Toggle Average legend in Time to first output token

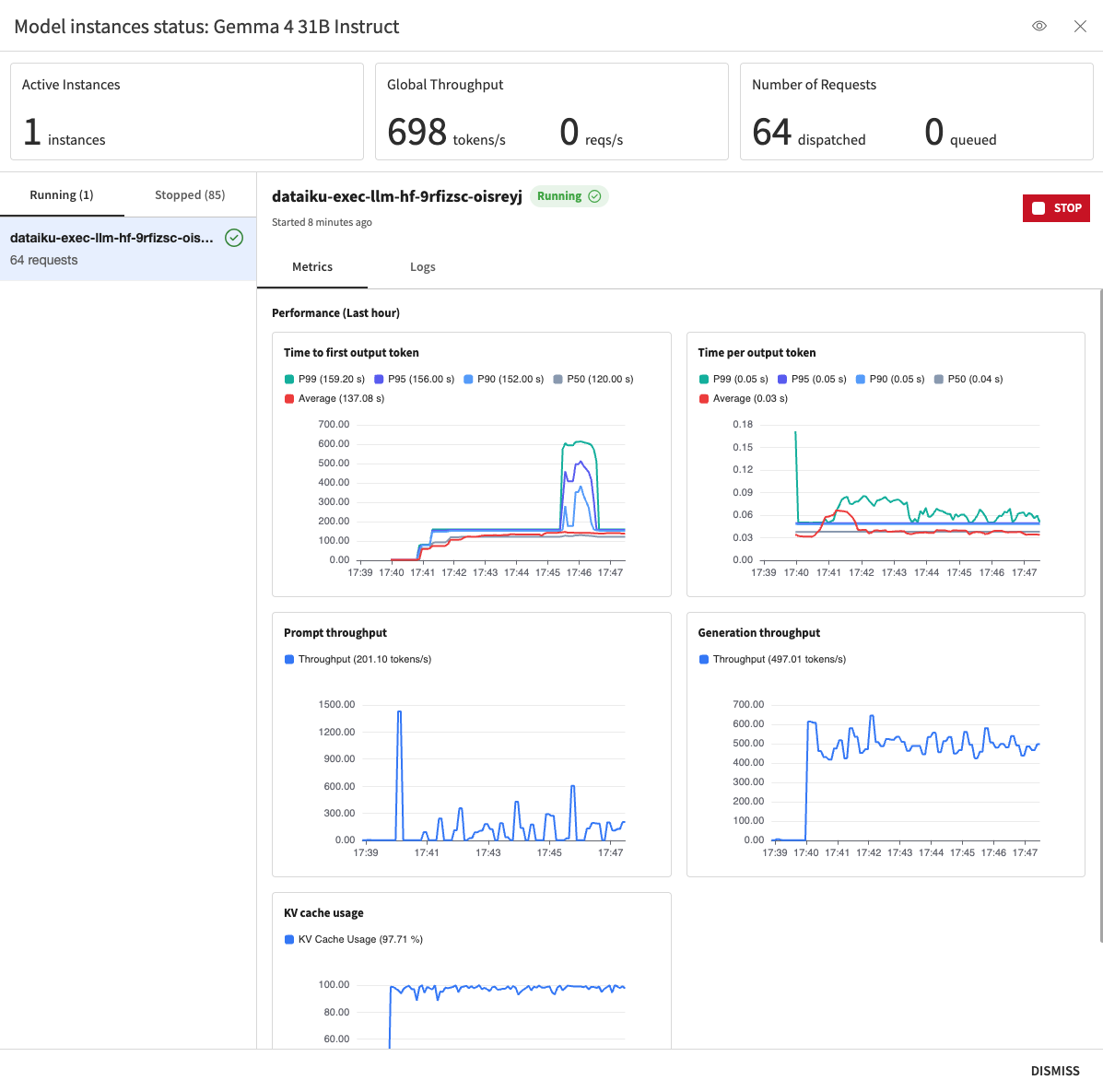tap(334, 398)
